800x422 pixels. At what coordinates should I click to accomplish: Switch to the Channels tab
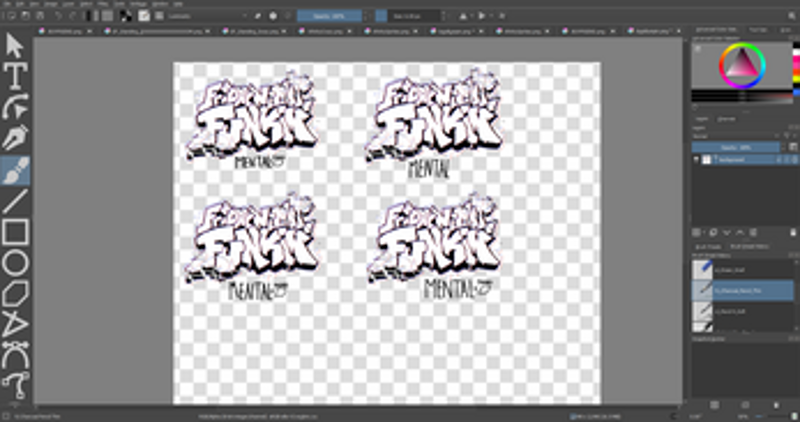(x=726, y=119)
